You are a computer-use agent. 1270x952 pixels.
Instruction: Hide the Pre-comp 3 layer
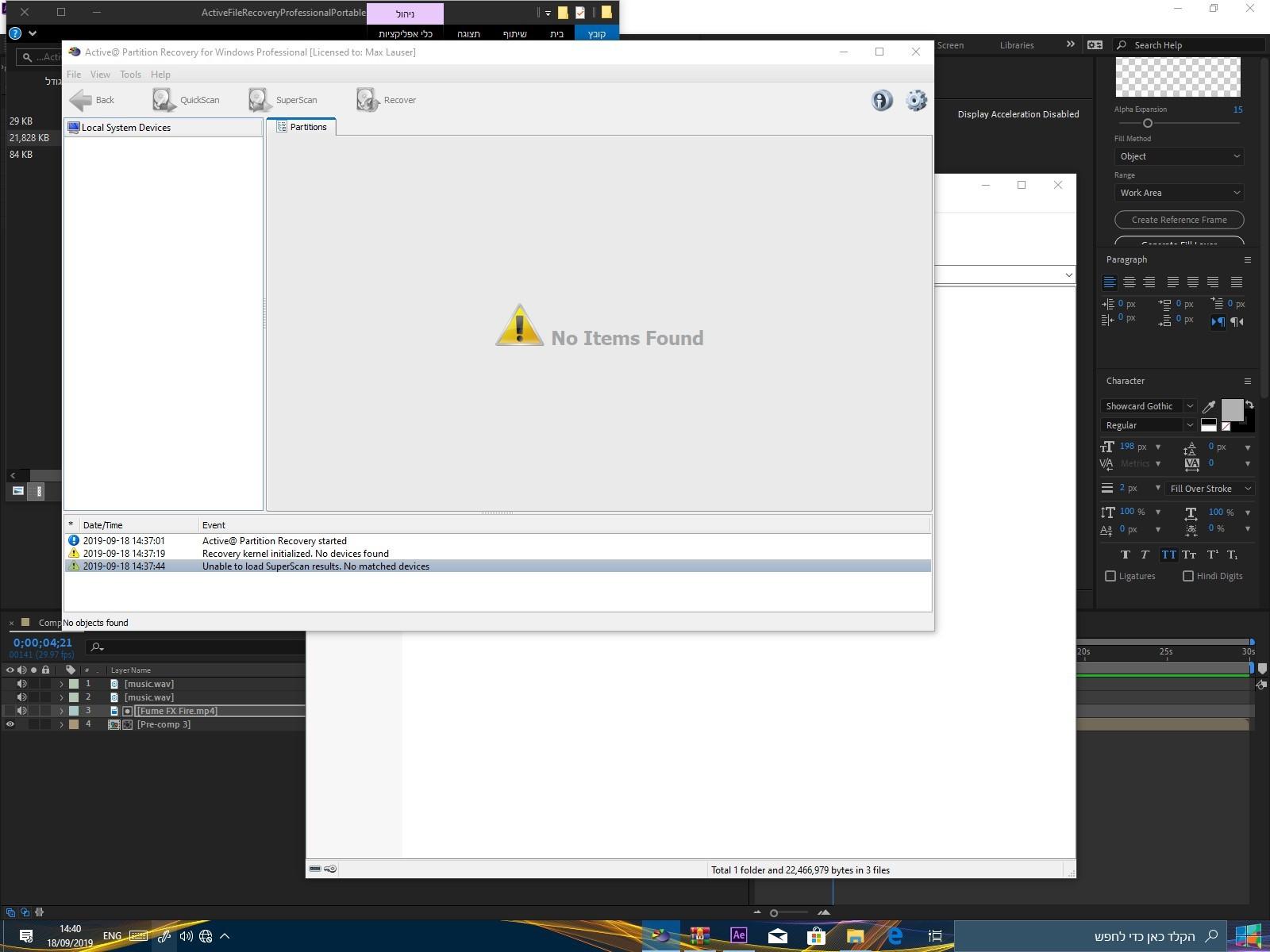point(10,724)
